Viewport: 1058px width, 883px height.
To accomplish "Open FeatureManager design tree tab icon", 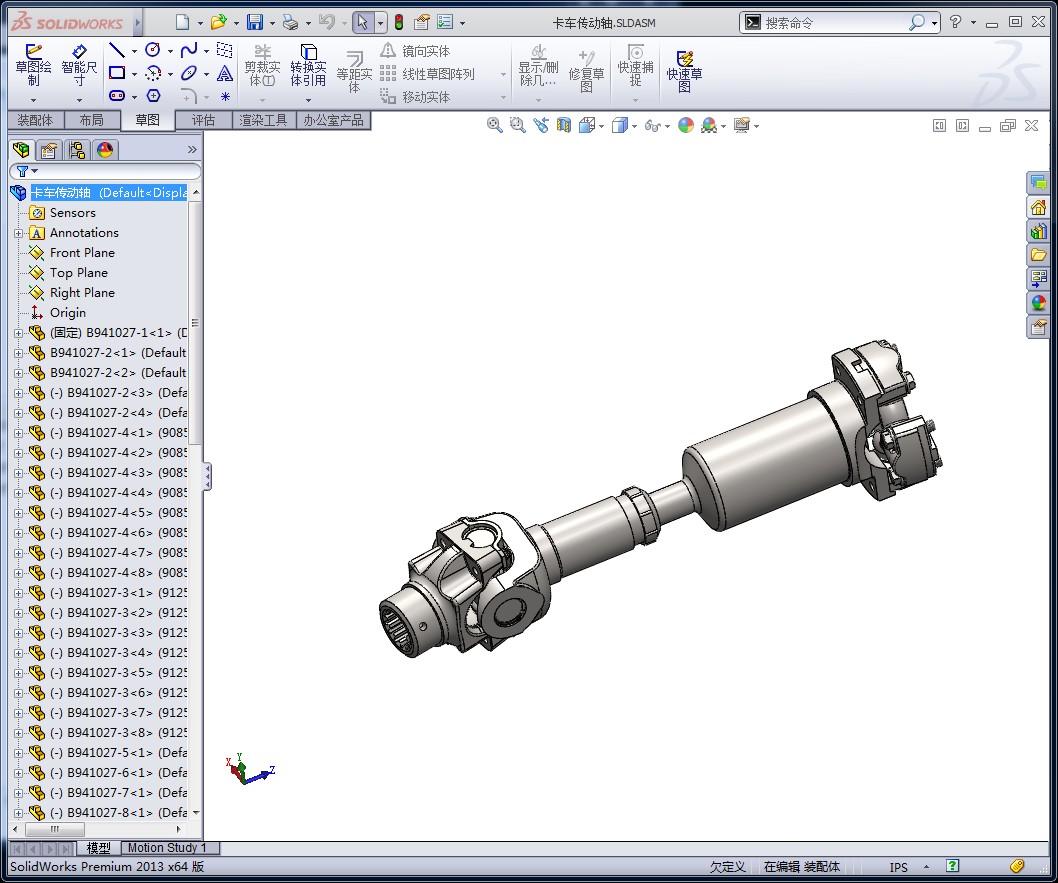I will point(21,149).
